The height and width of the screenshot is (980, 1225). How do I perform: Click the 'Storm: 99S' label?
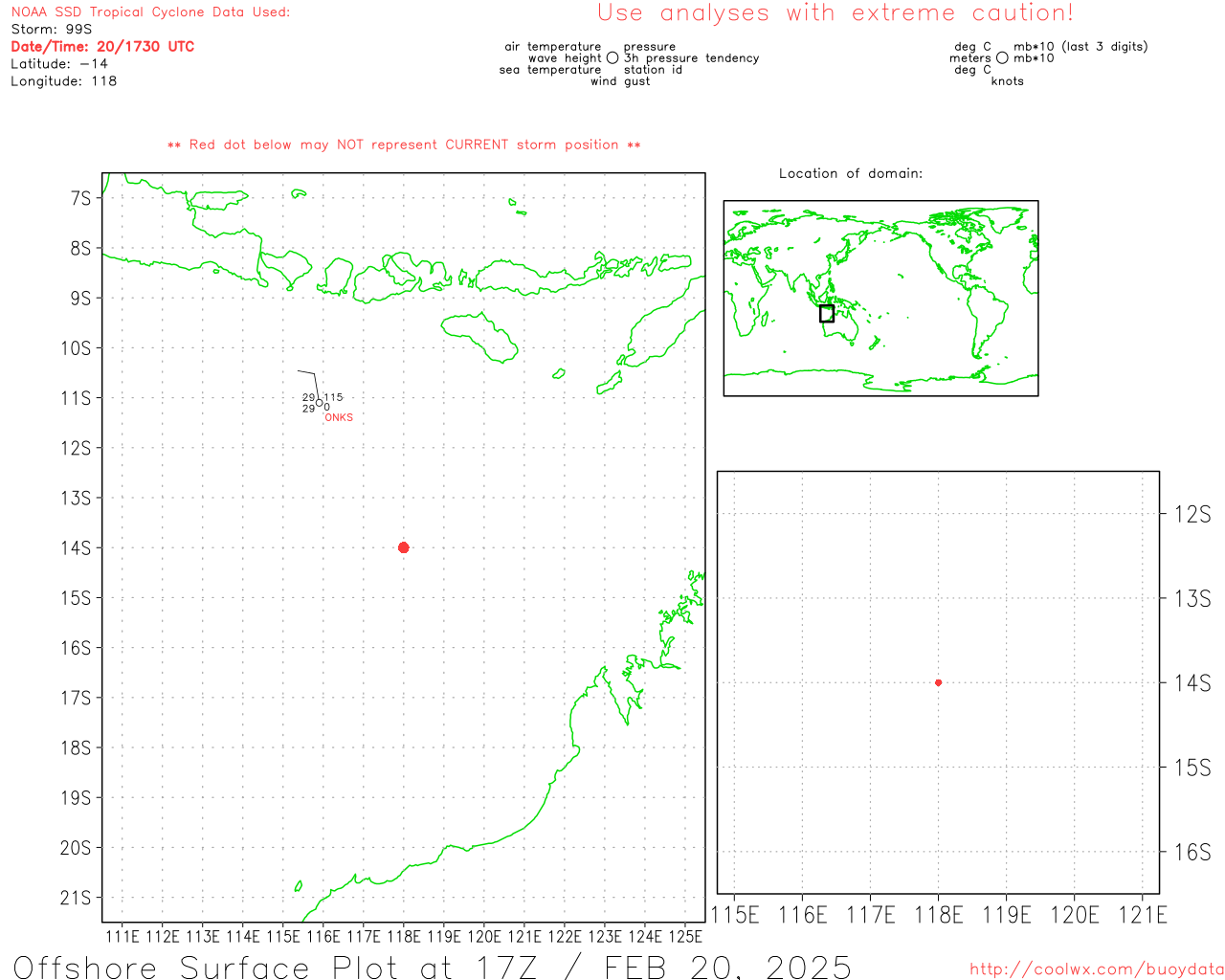52,30
